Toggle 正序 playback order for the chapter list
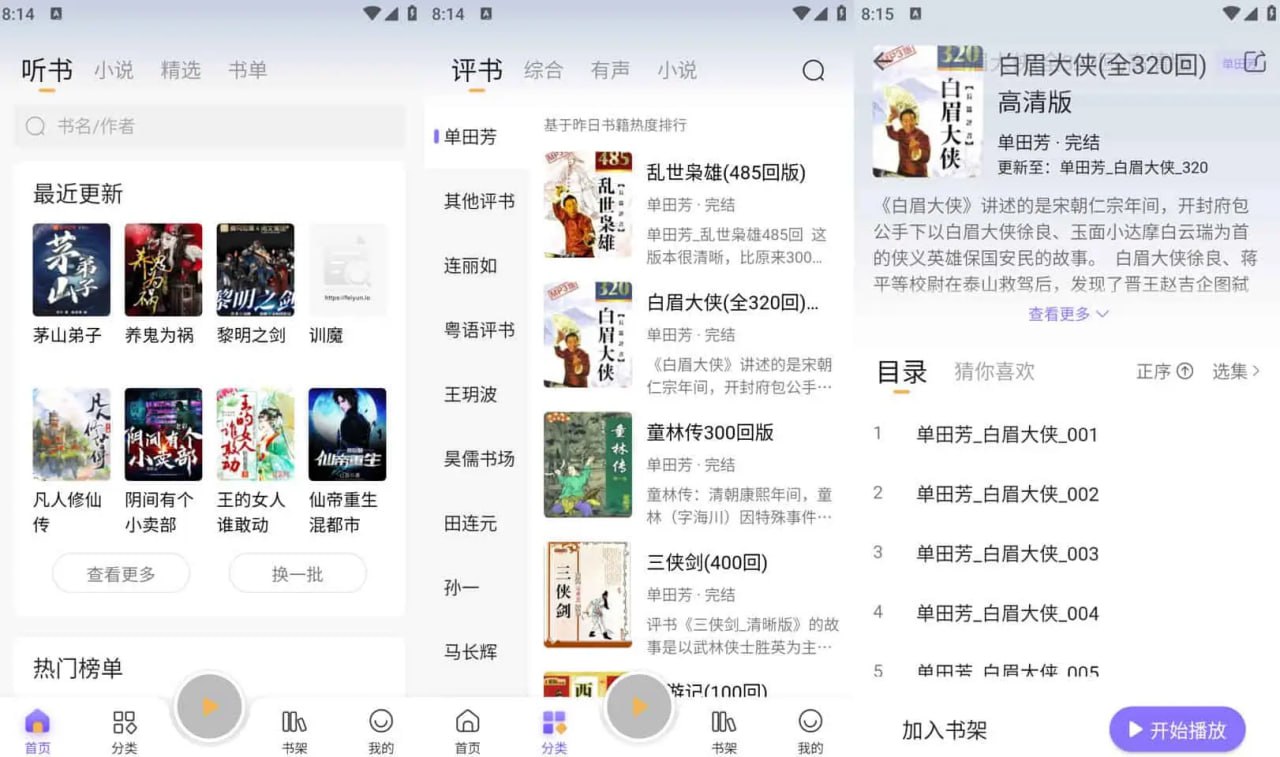 pyautogui.click(x=1164, y=371)
